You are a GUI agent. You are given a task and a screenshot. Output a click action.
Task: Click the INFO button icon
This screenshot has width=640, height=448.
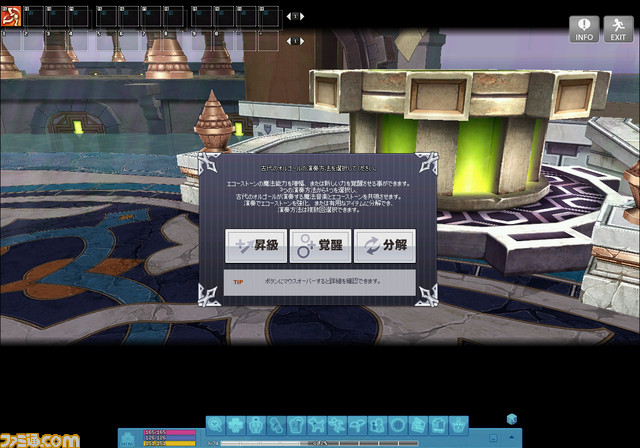[584, 29]
